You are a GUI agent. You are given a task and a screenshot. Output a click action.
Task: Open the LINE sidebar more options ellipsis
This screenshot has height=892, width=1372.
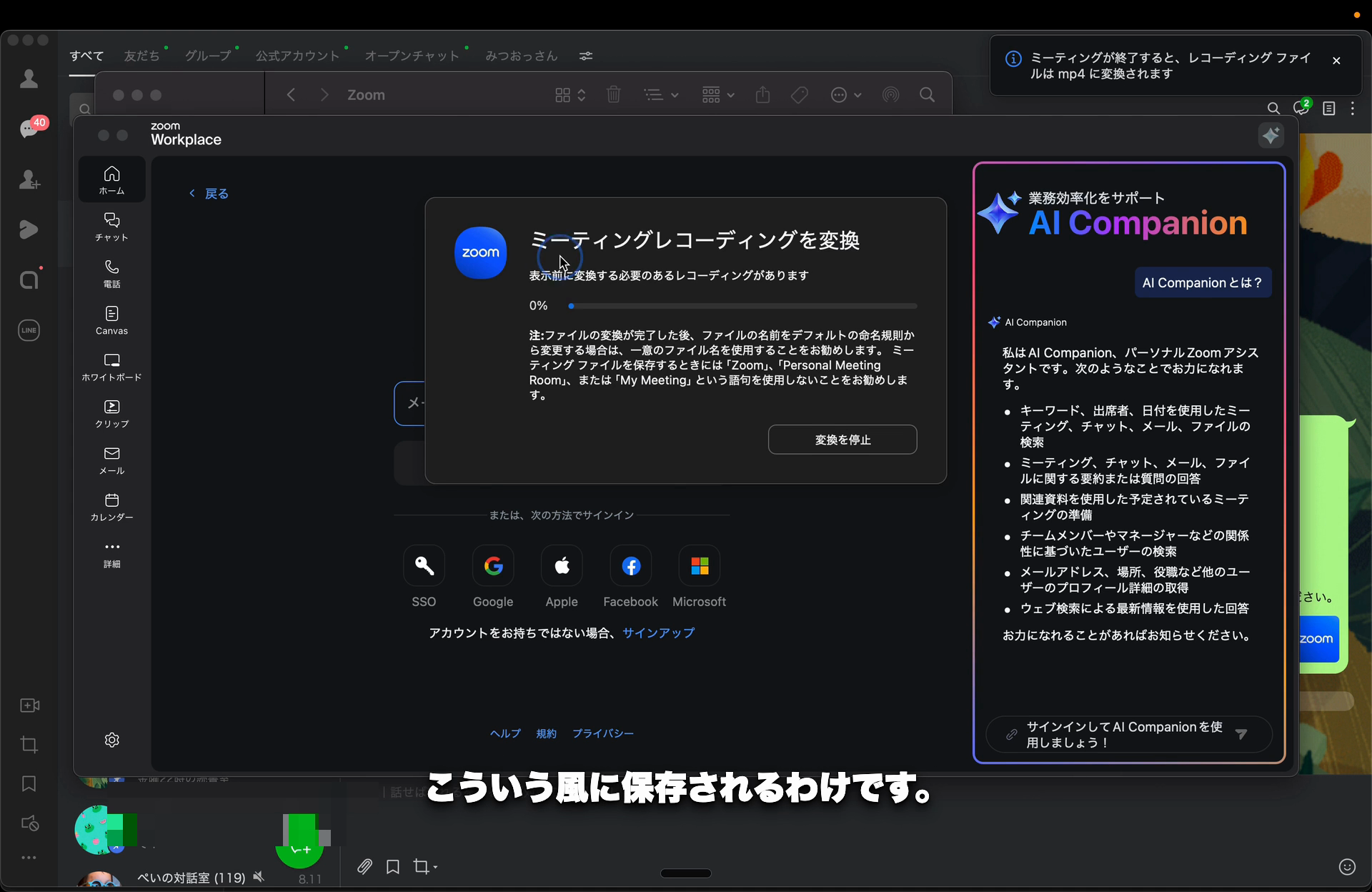tap(29, 858)
